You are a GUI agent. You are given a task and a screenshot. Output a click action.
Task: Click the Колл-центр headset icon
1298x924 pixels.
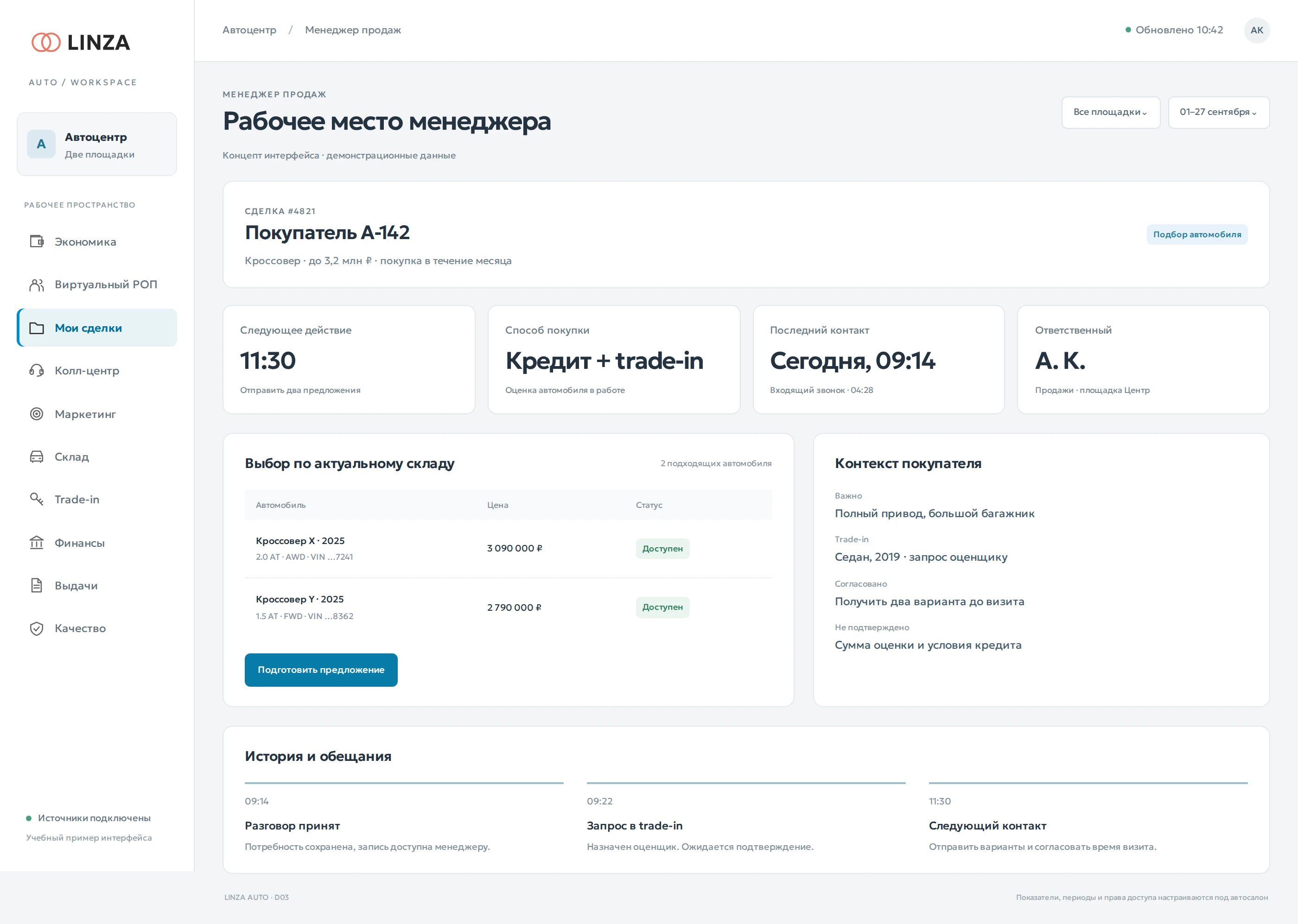click(37, 370)
